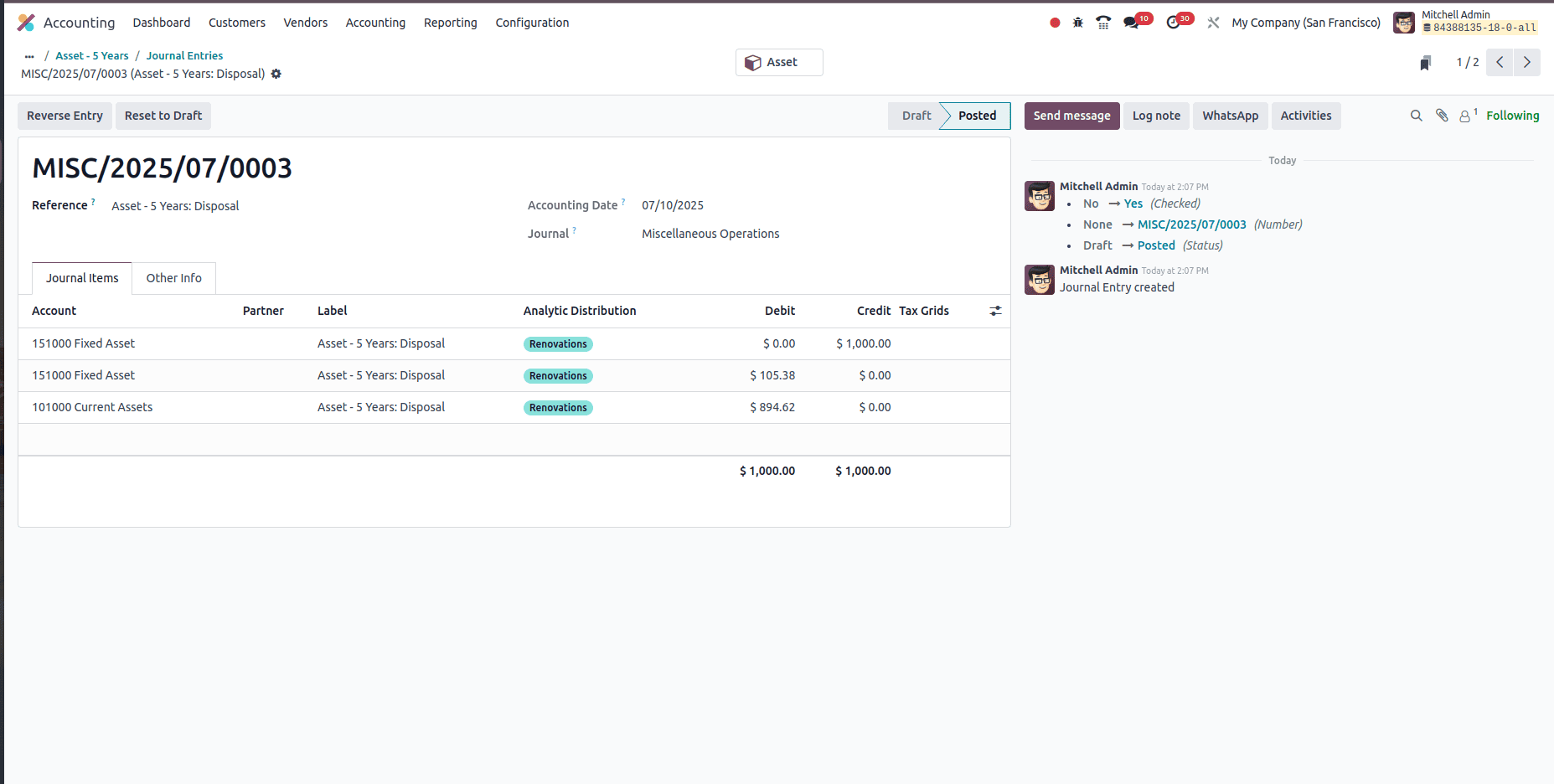Select 101000 Current Assets row

click(x=514, y=407)
